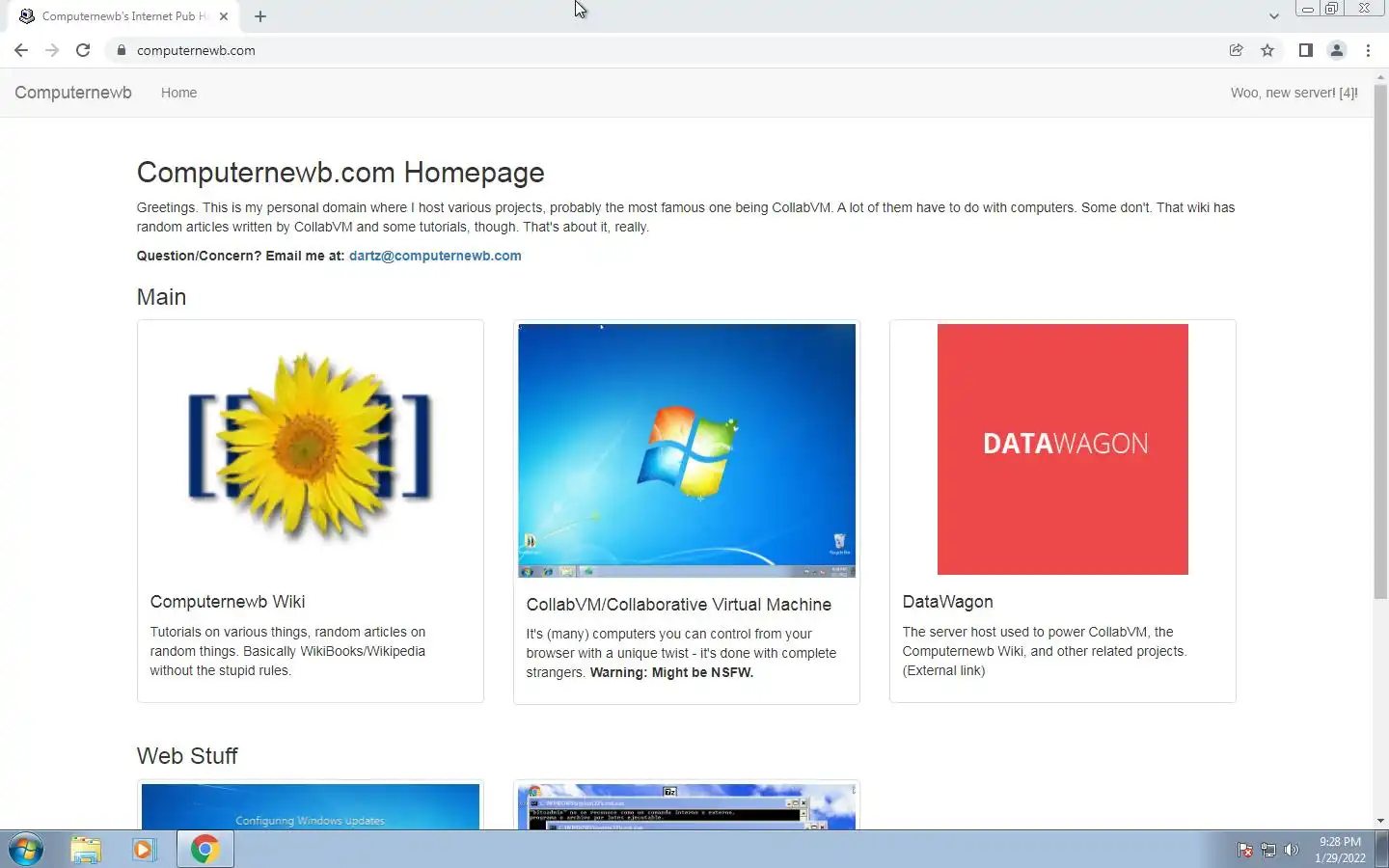This screenshot has width=1389, height=868.
Task: Launch Windows Media Player from taskbar
Action: click(x=144, y=850)
